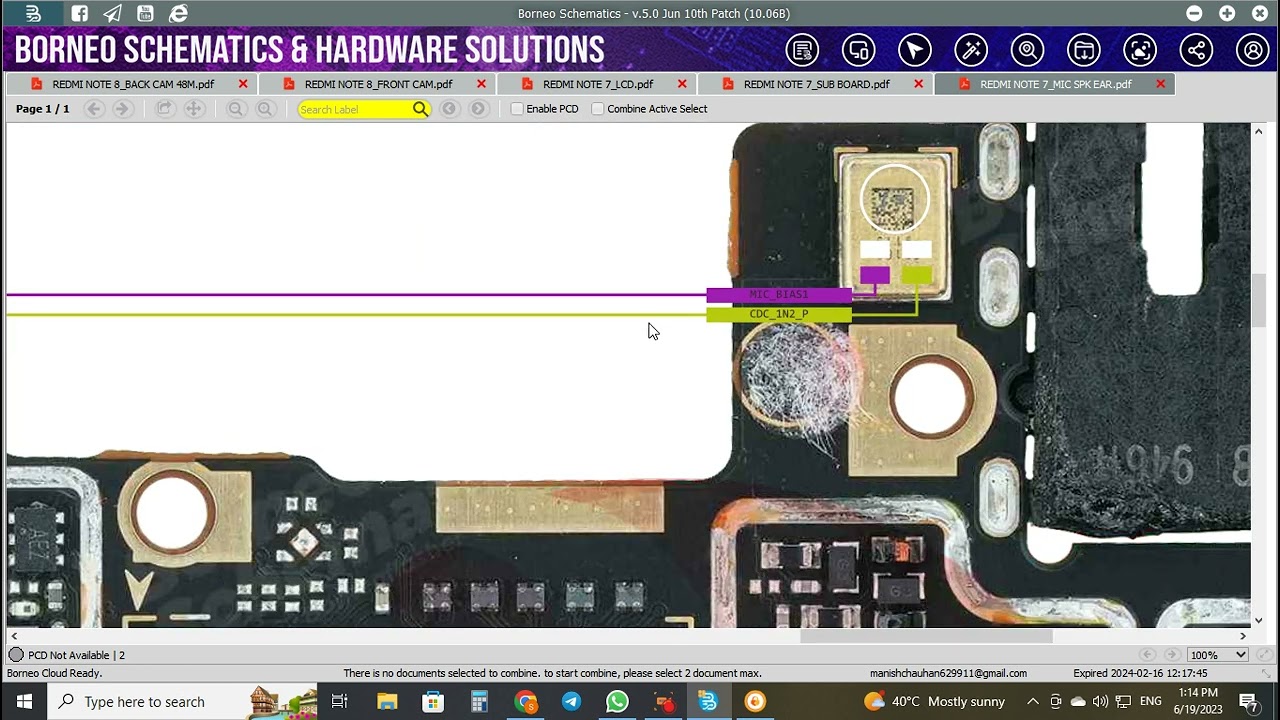Click the download folder header icon
Screen dimensions: 1280x720
coord(1083,50)
